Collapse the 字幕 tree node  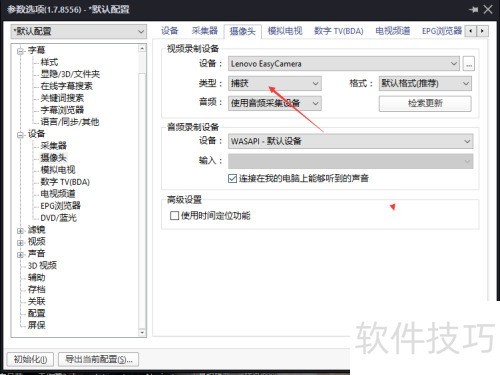point(21,51)
